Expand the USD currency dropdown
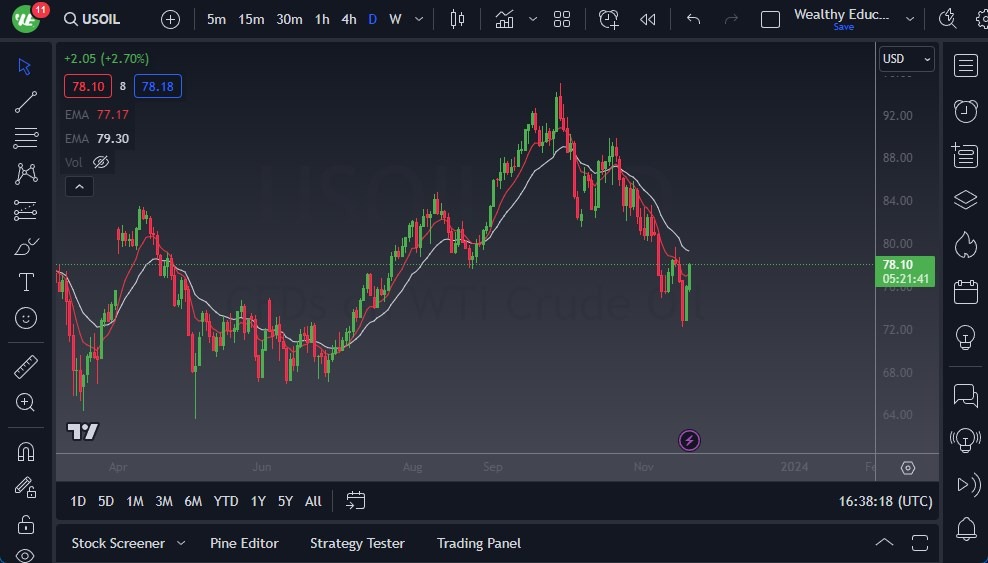 [x=906, y=59]
